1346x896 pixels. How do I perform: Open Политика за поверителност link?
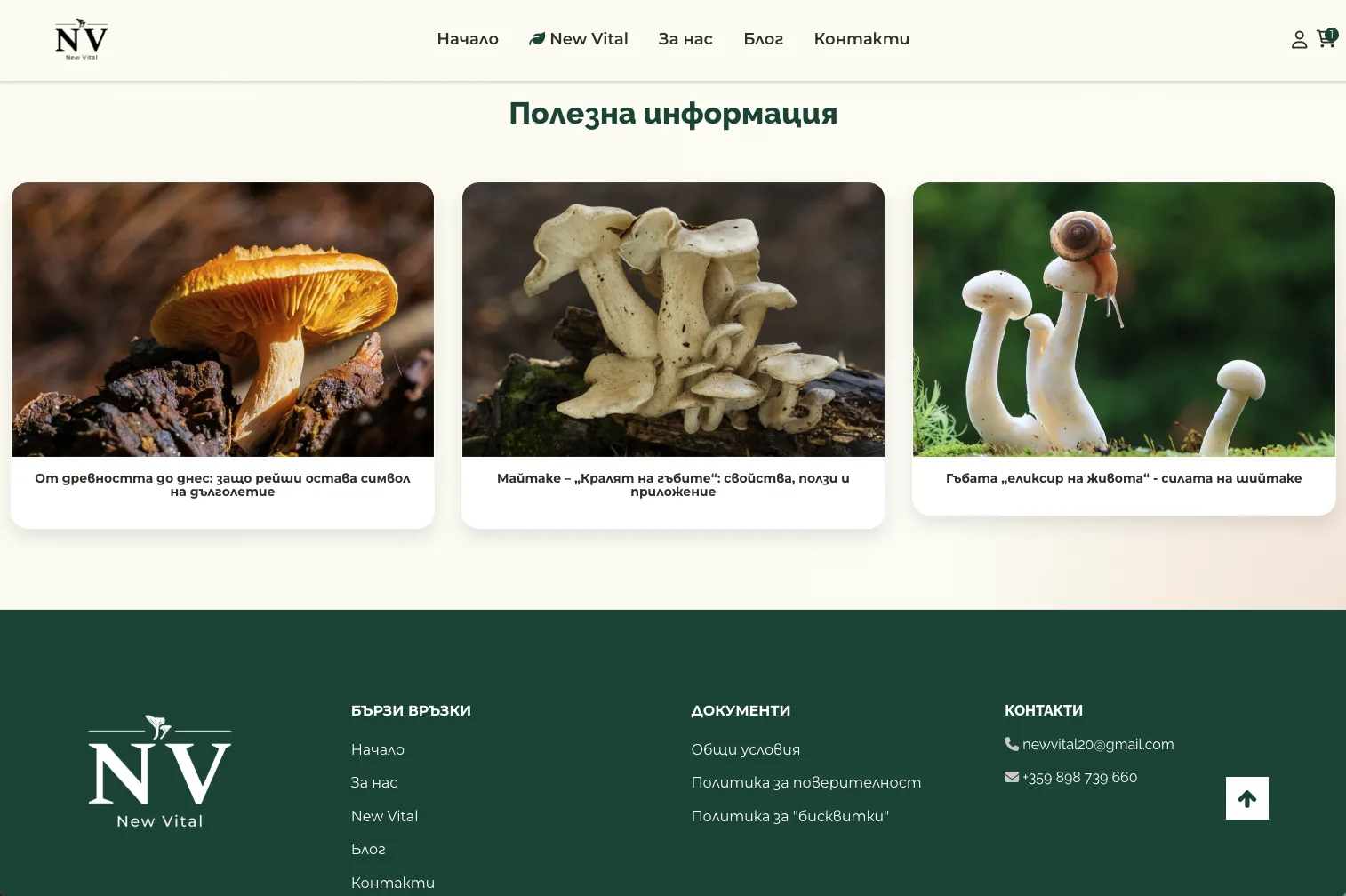click(806, 782)
